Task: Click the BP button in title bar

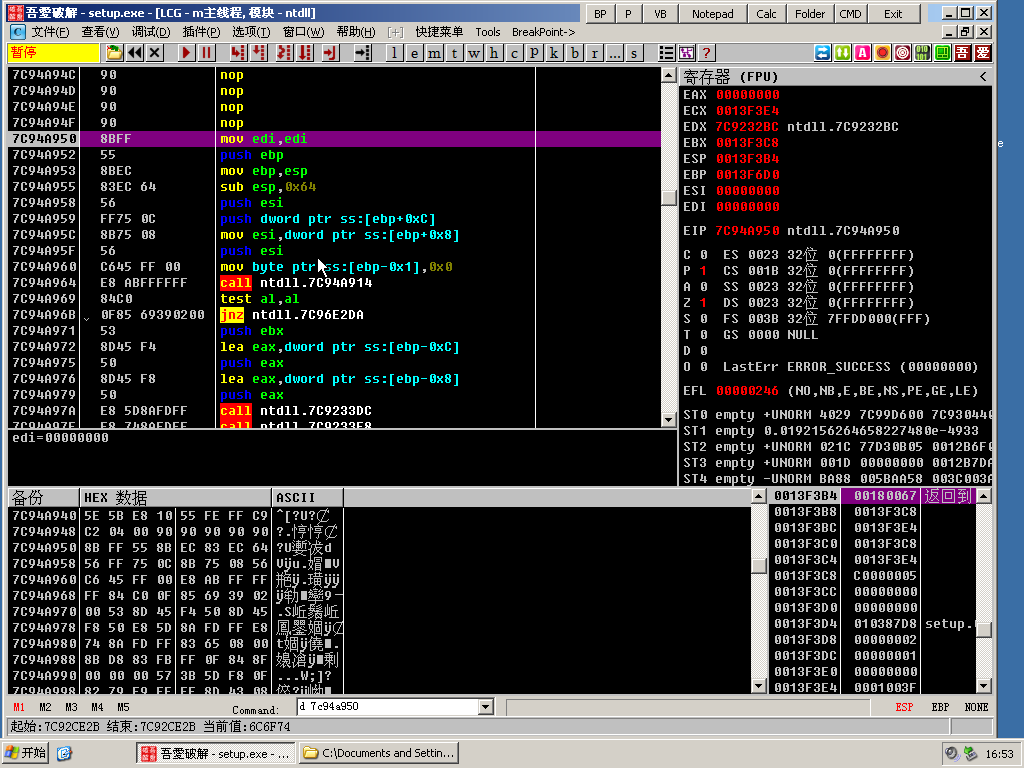Action: coord(600,14)
